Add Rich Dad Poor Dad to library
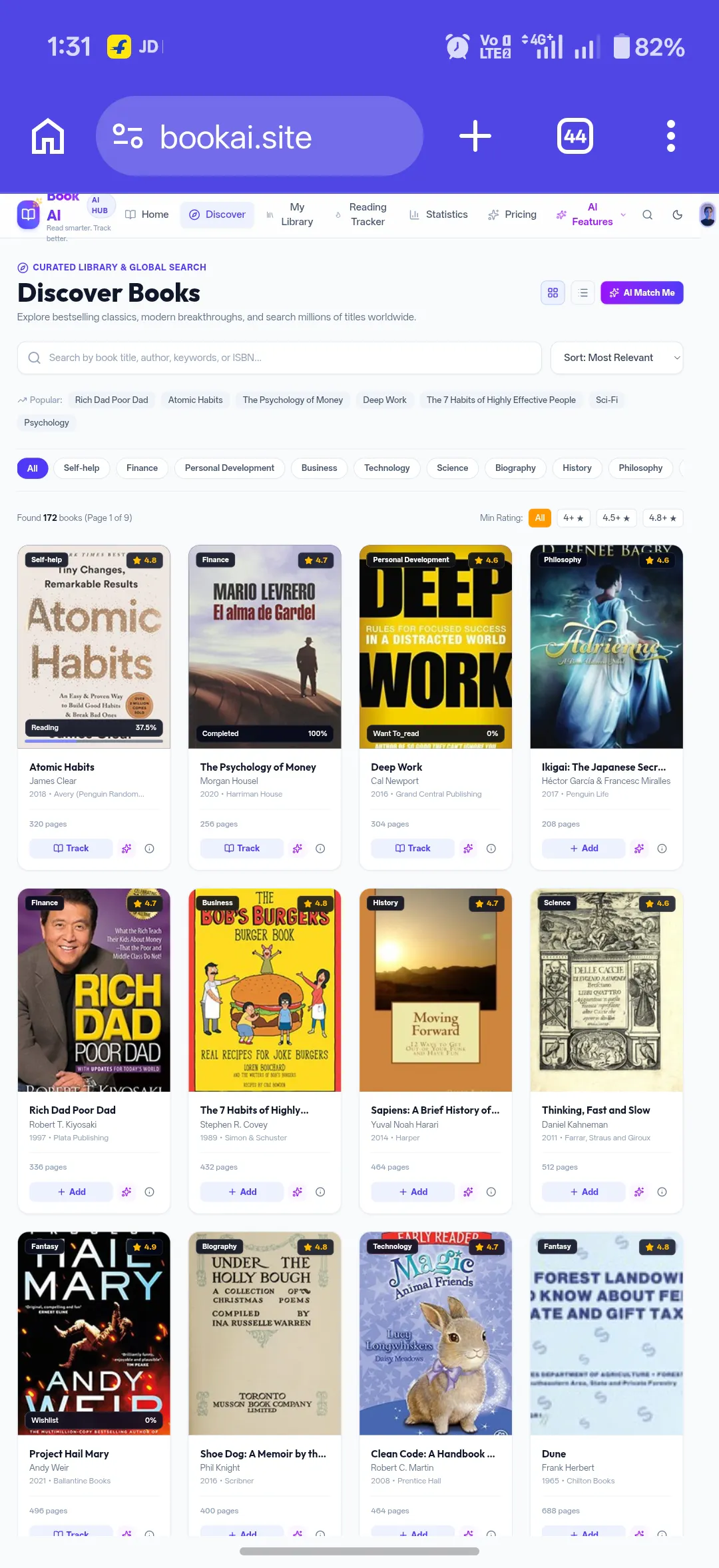The height and width of the screenshot is (1568, 719). coord(71,1192)
